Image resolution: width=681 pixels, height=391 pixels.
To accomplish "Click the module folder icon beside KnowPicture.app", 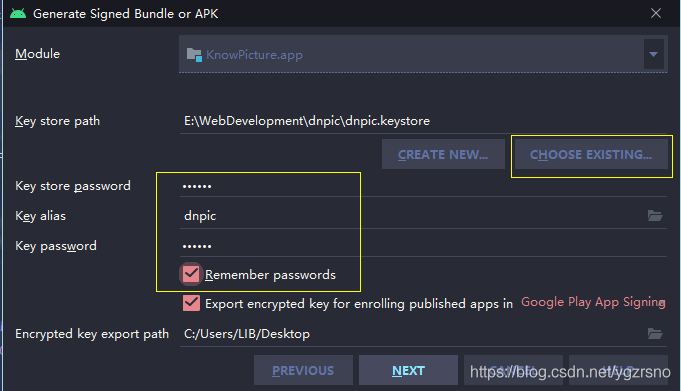I will click(x=194, y=55).
